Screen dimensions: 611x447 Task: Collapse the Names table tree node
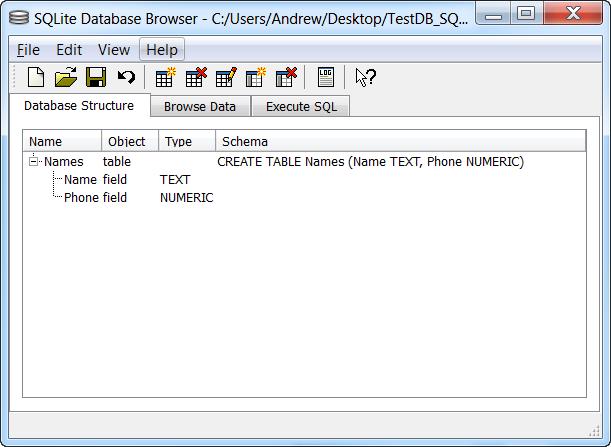[x=34, y=161]
